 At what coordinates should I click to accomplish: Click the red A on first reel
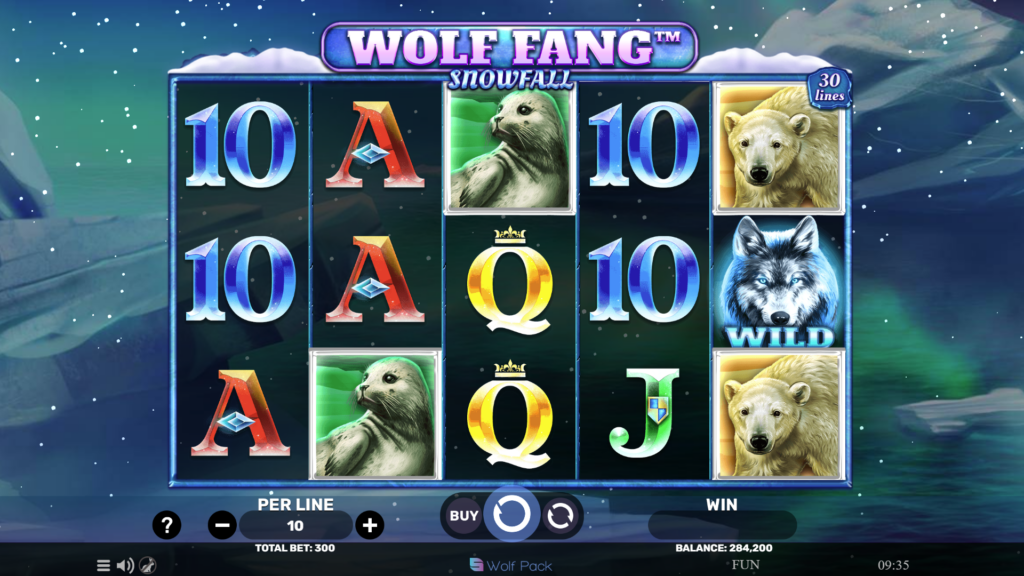[240, 413]
